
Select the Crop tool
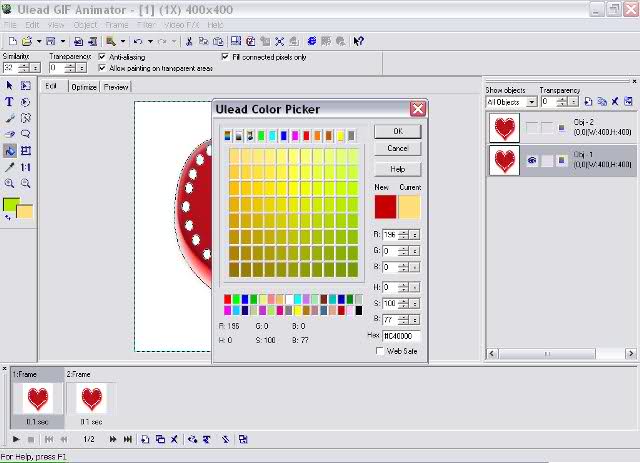point(26,151)
